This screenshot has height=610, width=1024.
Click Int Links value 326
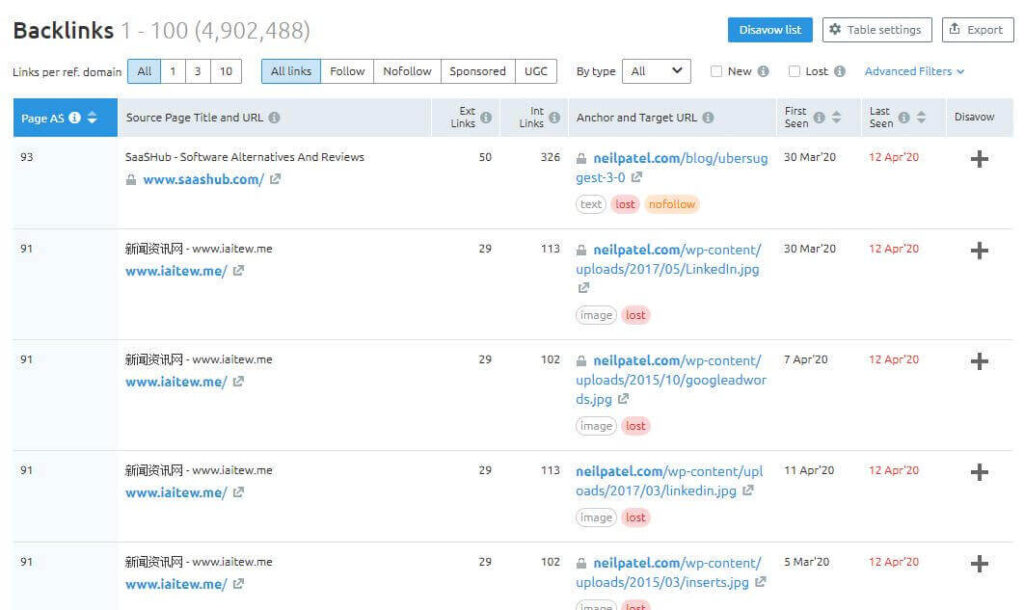pyautogui.click(x=551, y=157)
